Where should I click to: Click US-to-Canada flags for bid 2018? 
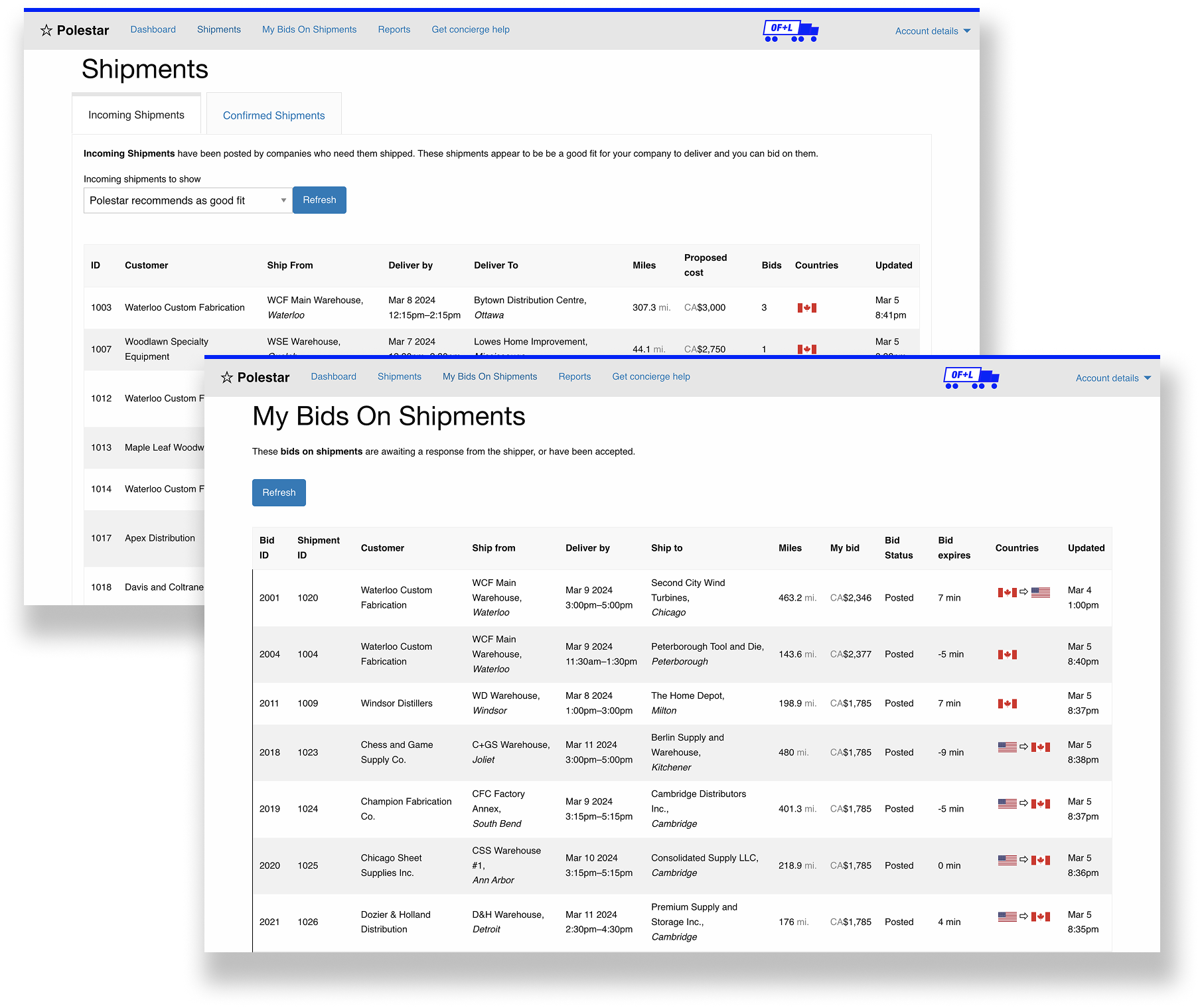point(1023,747)
